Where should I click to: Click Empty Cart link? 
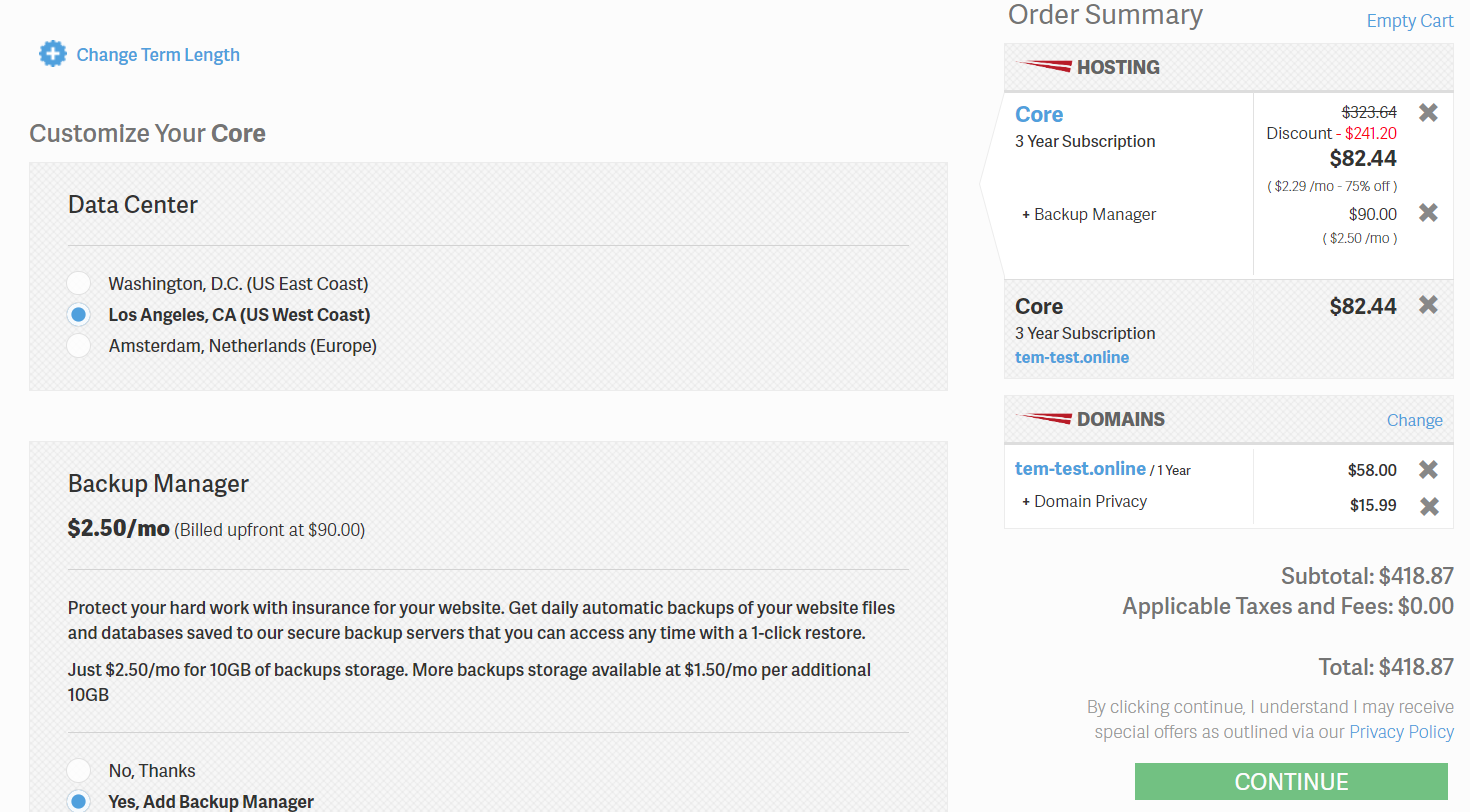tap(1410, 21)
